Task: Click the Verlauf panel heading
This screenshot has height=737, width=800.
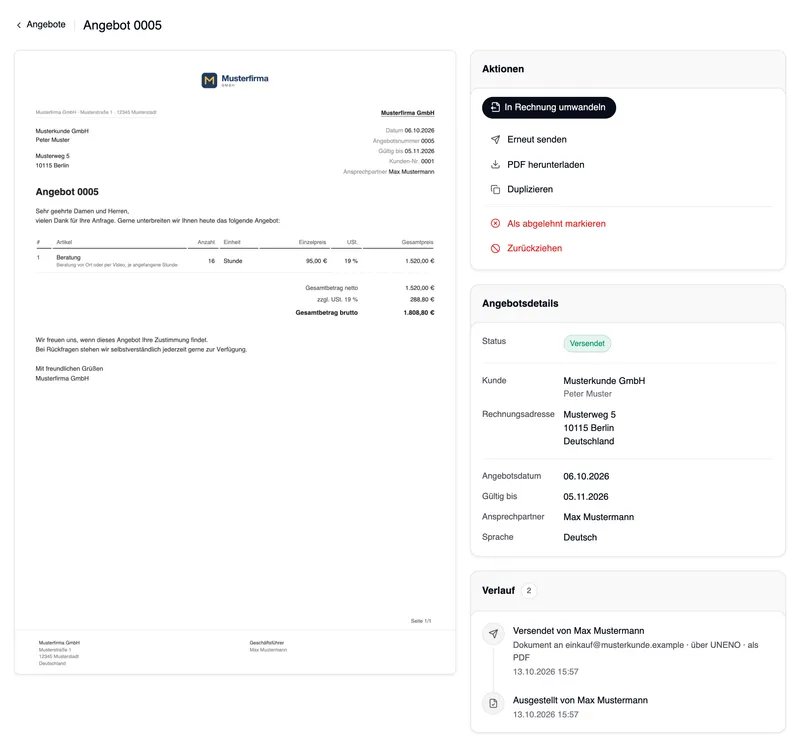Action: click(498, 591)
